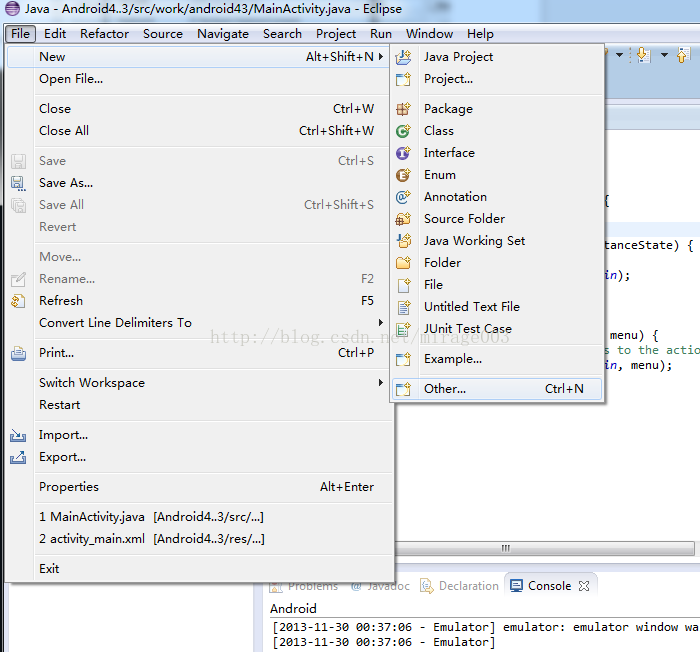Click the Example... icon
The image size is (700, 652).
(403, 359)
